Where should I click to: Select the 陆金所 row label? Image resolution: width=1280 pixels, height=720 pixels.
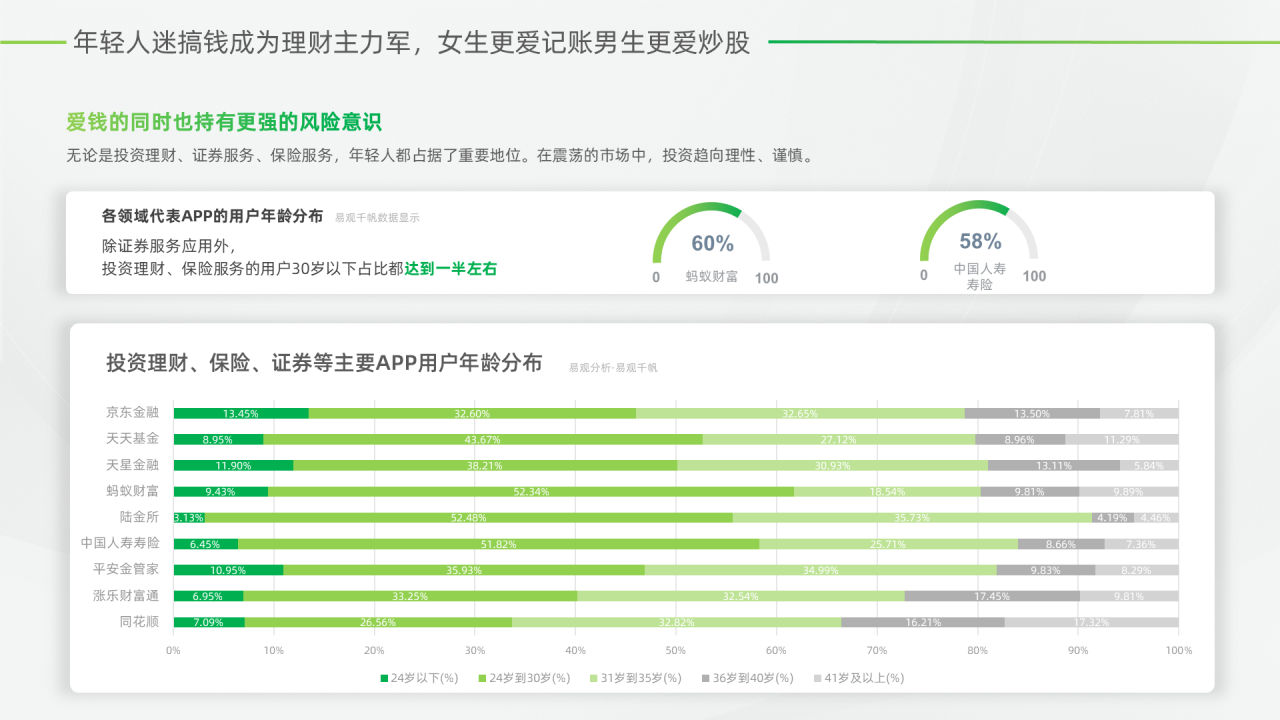(x=140, y=517)
